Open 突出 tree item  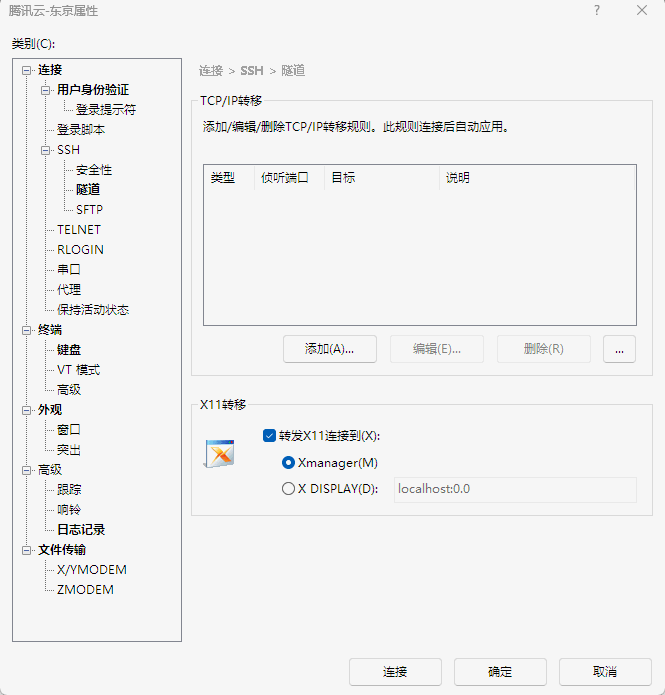[x=69, y=450]
